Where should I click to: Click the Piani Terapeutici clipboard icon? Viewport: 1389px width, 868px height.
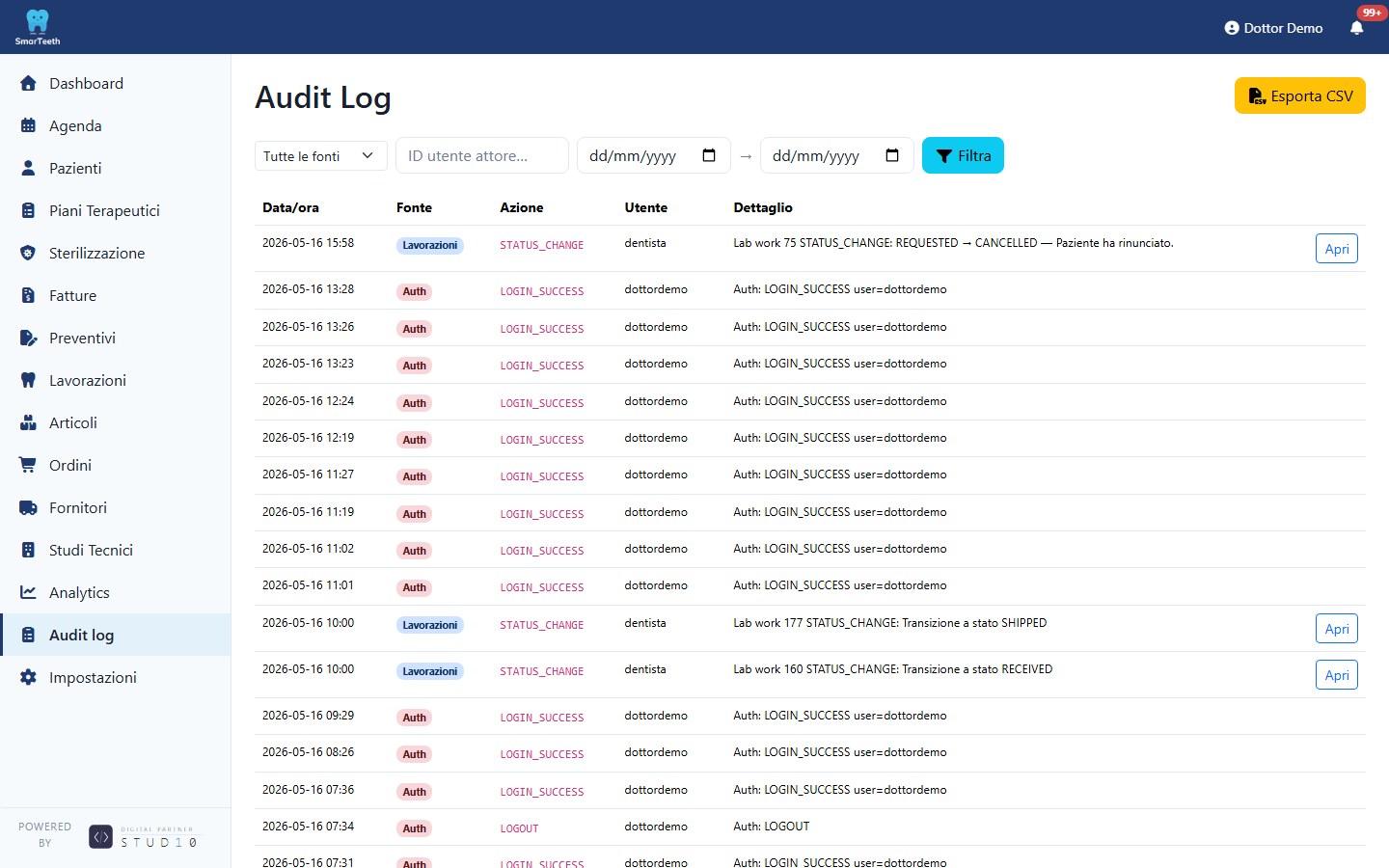coord(28,210)
